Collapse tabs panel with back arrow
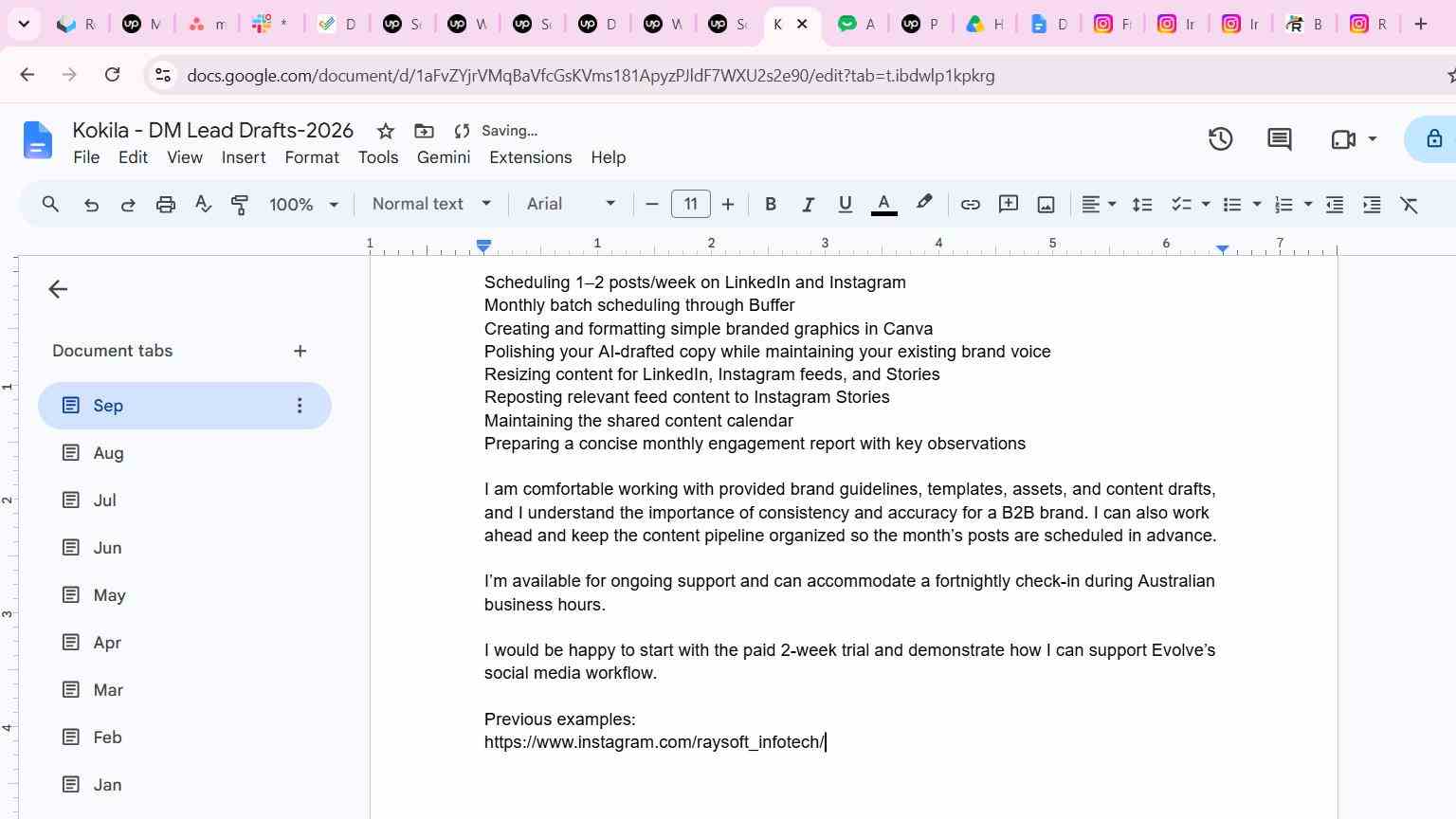 58,289
